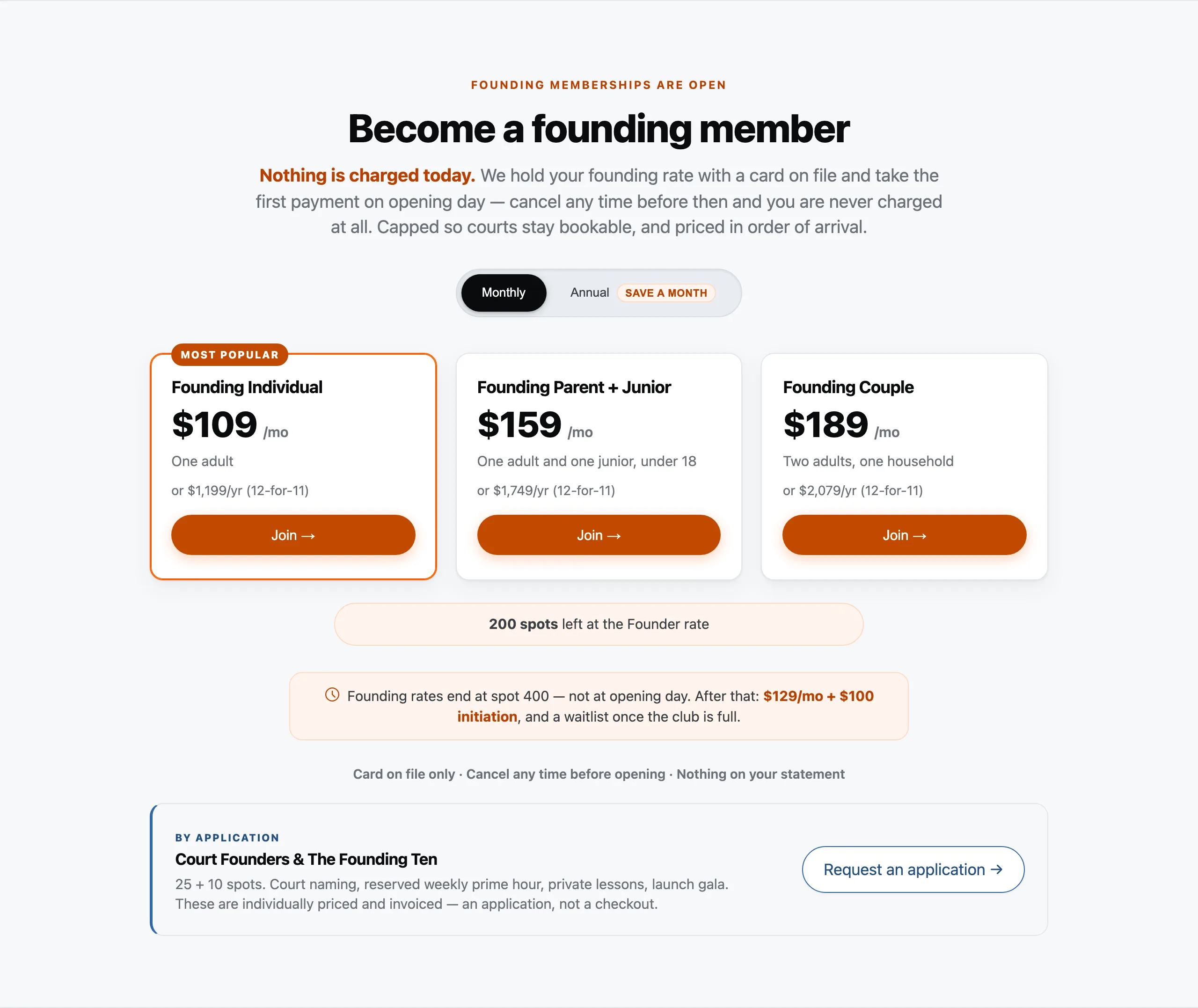Click the $1,199/yr annual price note
This screenshot has height=1008, width=1198.
[x=240, y=490]
